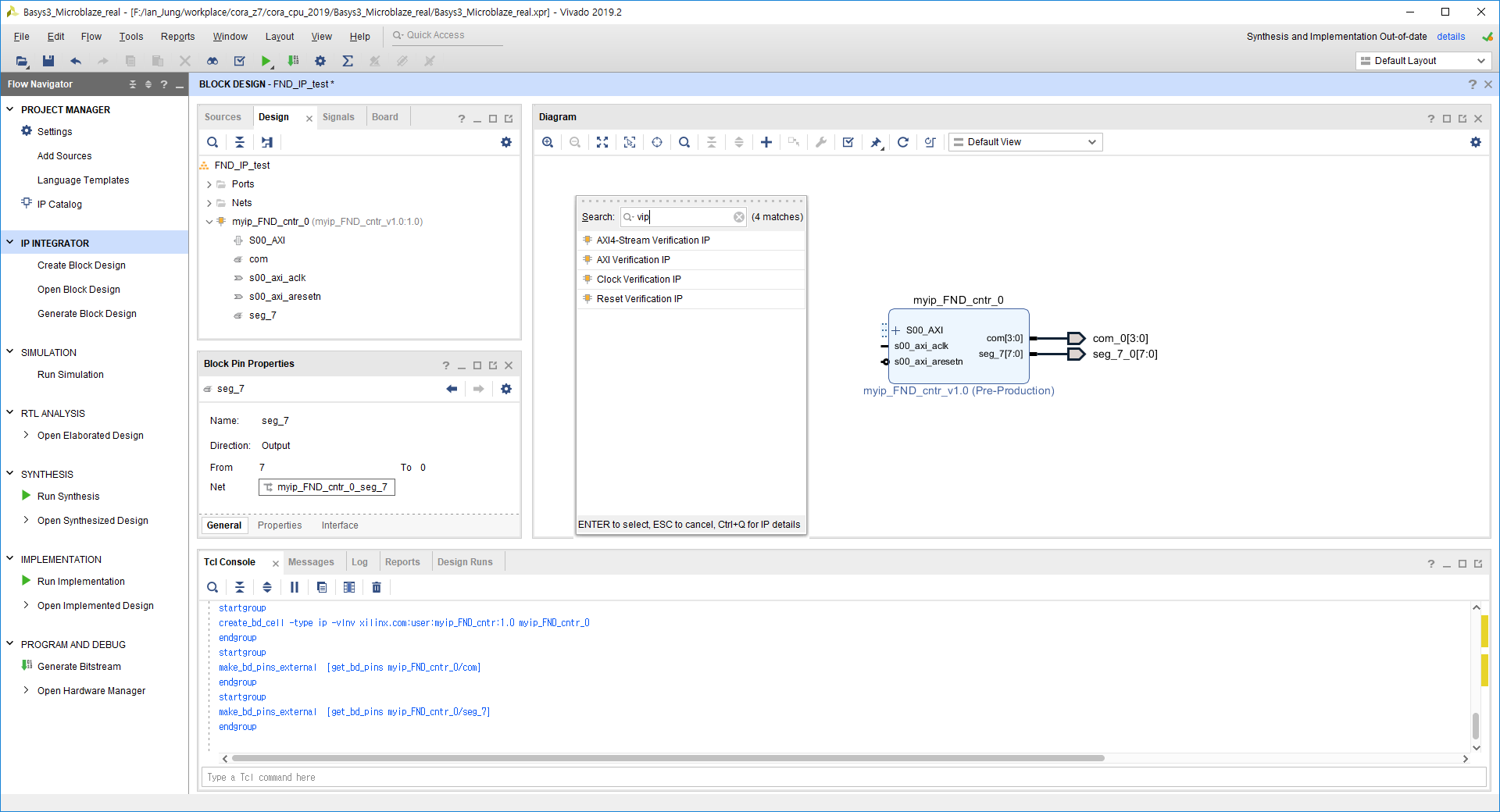Go to the previous pin with the back arrow
The image size is (1500, 812).
tap(452, 389)
